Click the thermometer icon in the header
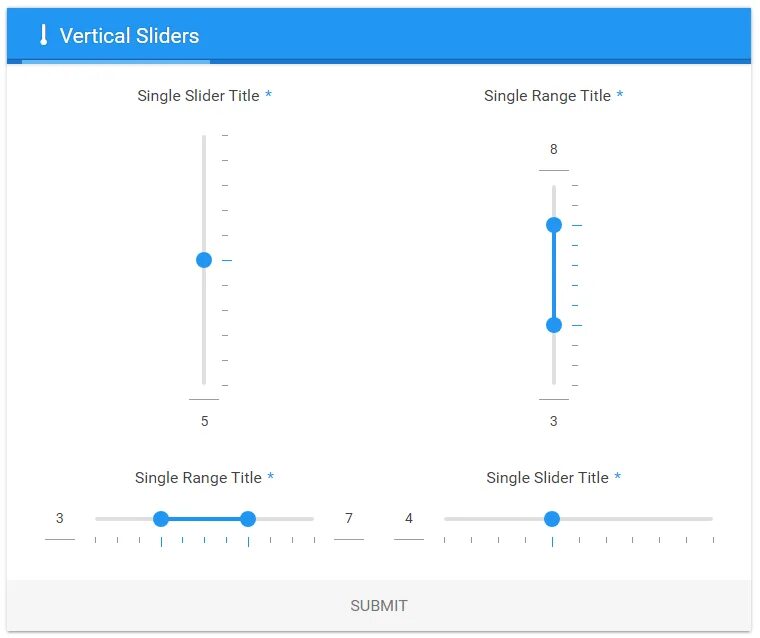The width and height of the screenshot is (760, 638). (x=43, y=36)
